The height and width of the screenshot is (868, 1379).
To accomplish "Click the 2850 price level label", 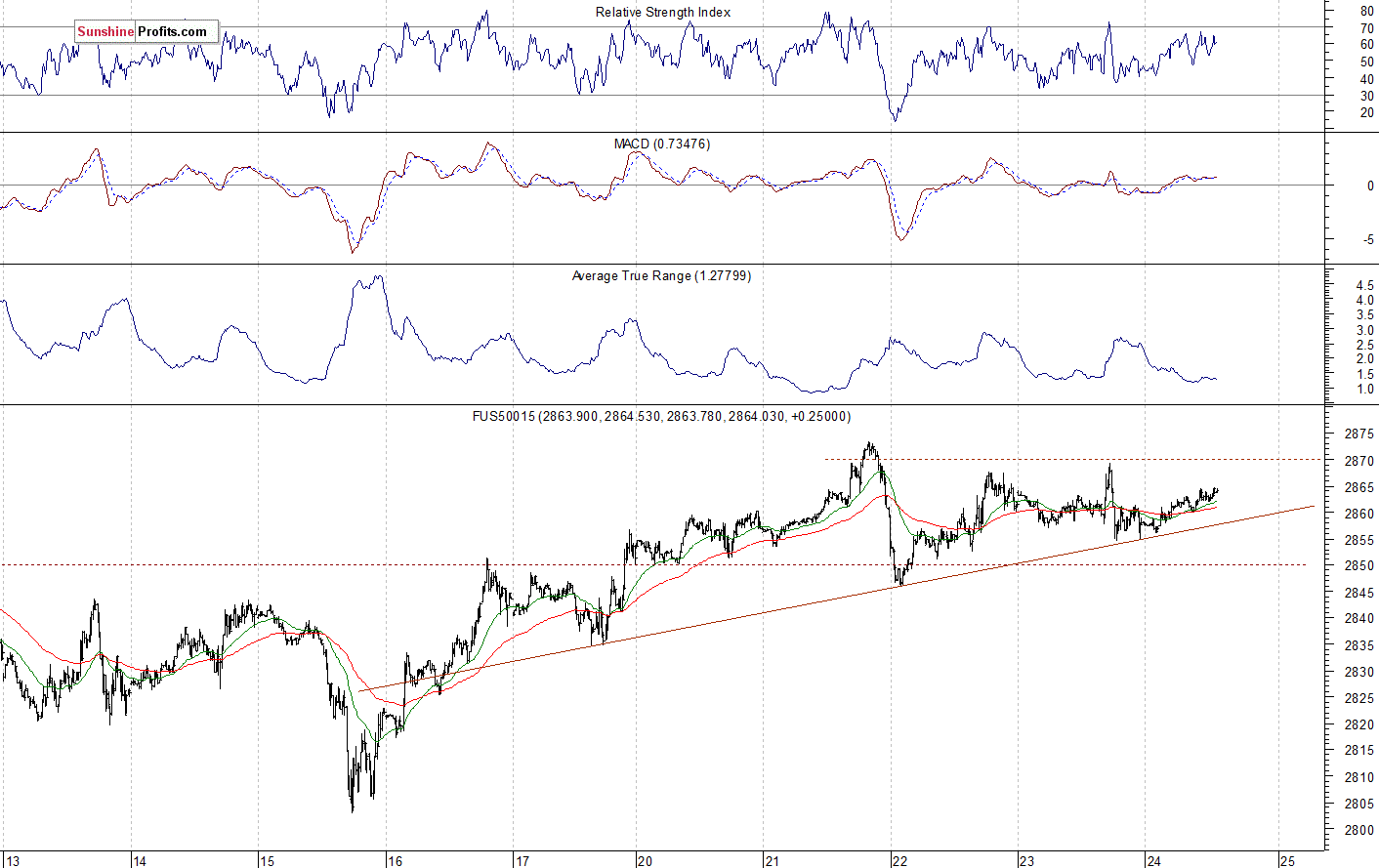I will pos(1360,566).
